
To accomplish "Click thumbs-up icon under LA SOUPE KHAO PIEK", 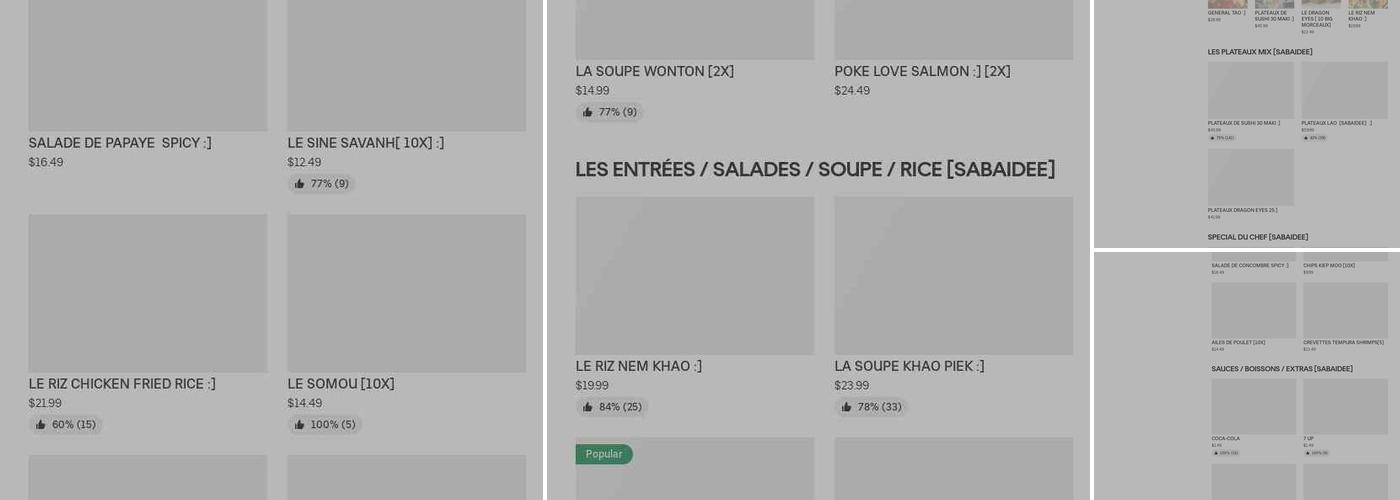I will [846, 407].
